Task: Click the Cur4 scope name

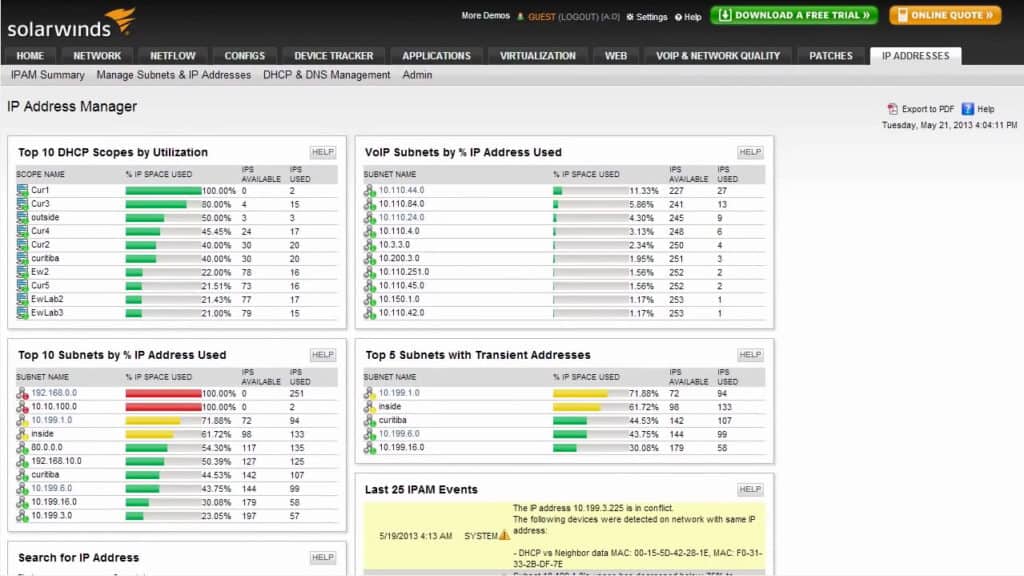Action: coord(40,231)
